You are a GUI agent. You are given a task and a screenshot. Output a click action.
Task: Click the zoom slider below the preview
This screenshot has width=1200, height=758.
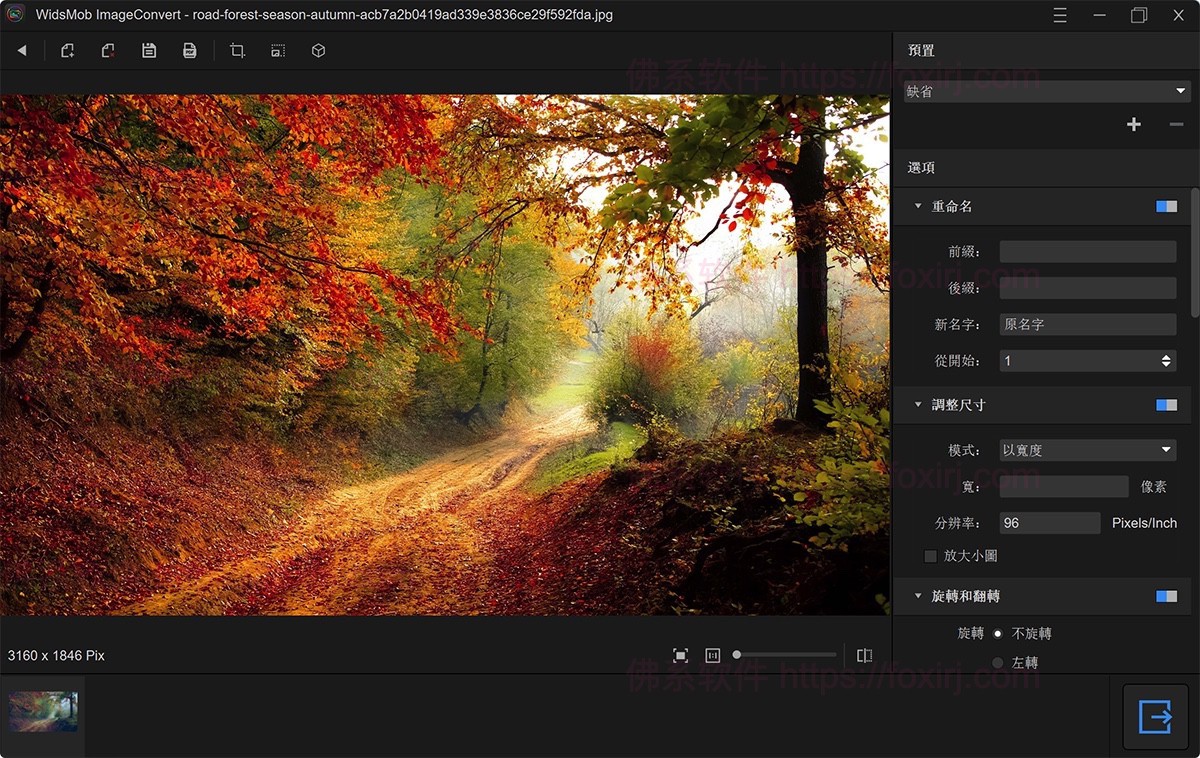785,655
